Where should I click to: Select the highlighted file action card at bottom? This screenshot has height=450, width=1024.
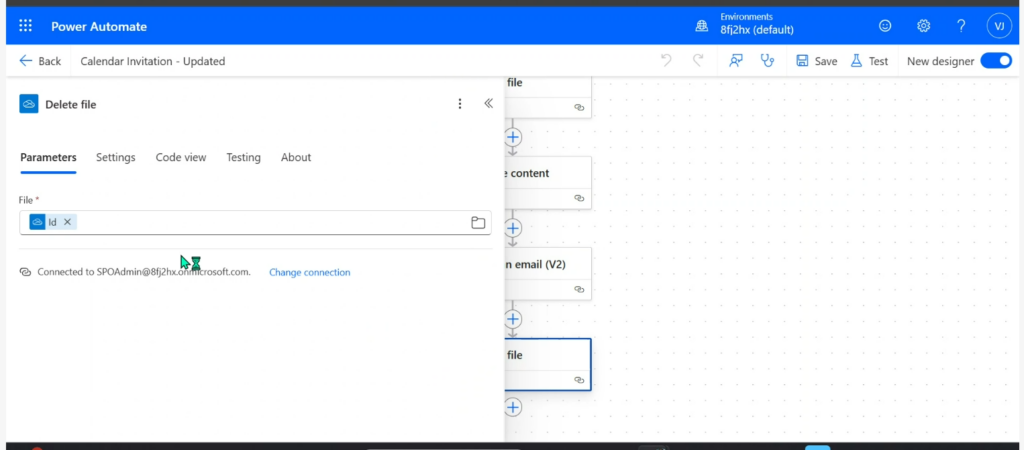(x=548, y=364)
